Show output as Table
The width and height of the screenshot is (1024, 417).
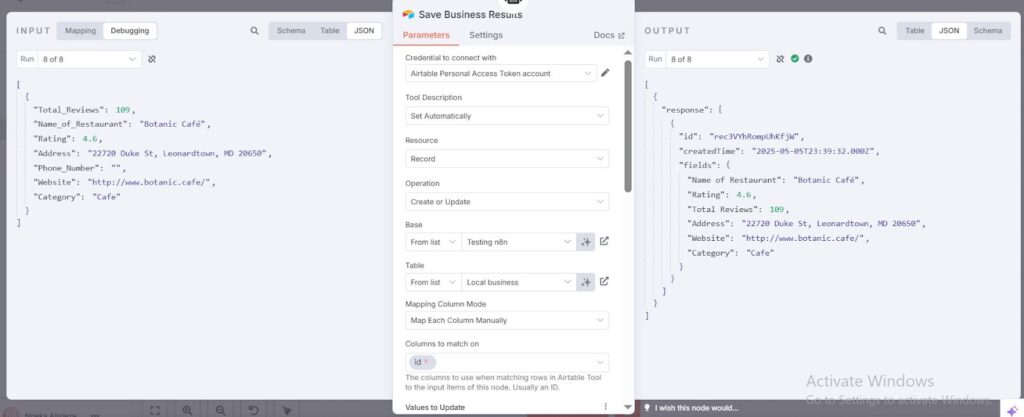pos(914,31)
